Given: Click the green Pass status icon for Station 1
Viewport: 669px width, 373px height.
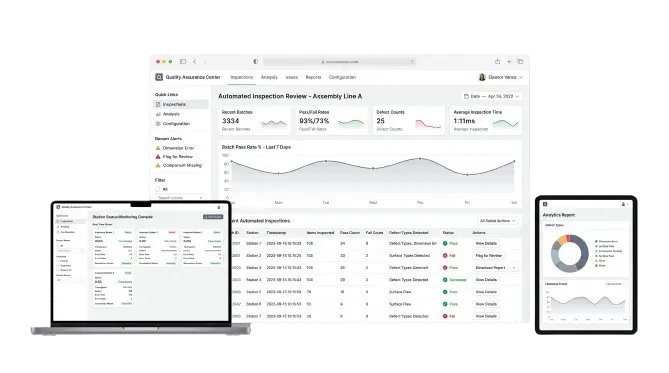Looking at the screenshot, I should [x=445, y=243].
